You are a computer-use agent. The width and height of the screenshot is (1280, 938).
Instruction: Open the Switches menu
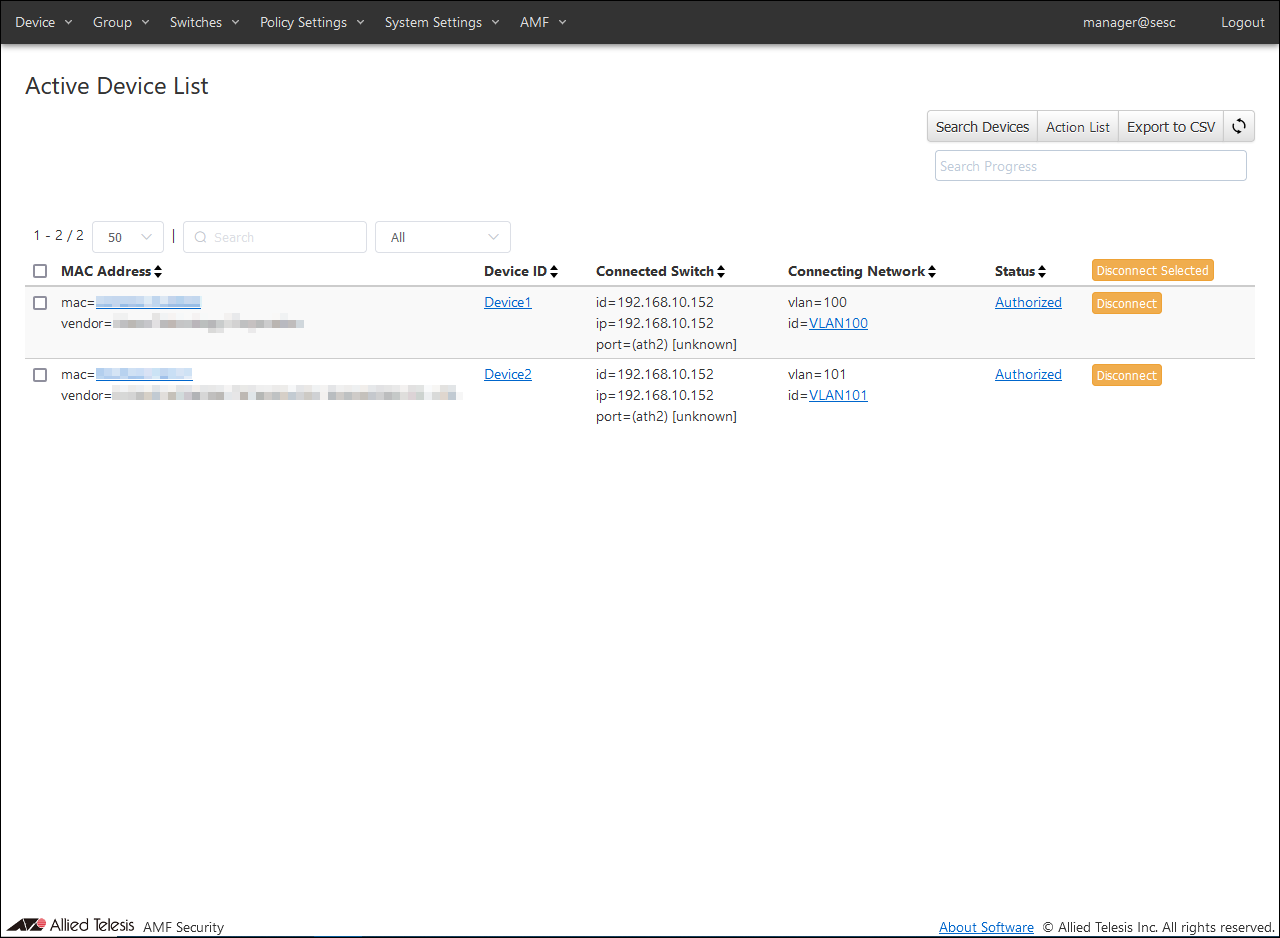(204, 22)
